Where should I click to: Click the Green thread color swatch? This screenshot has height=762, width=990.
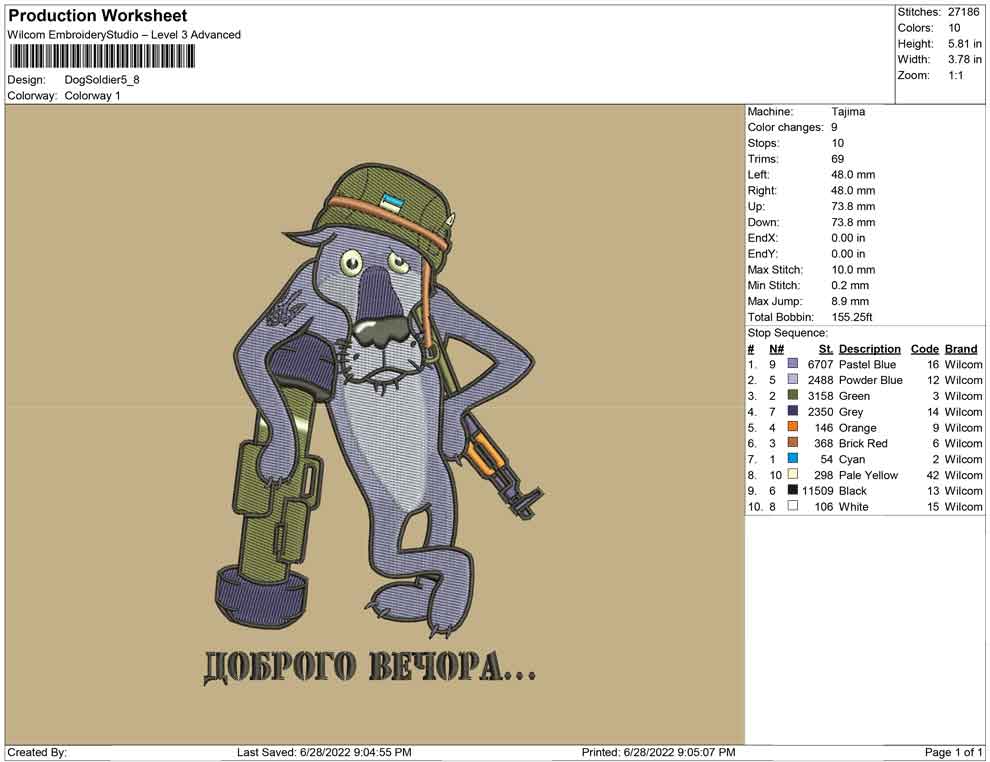pyautogui.click(x=793, y=396)
